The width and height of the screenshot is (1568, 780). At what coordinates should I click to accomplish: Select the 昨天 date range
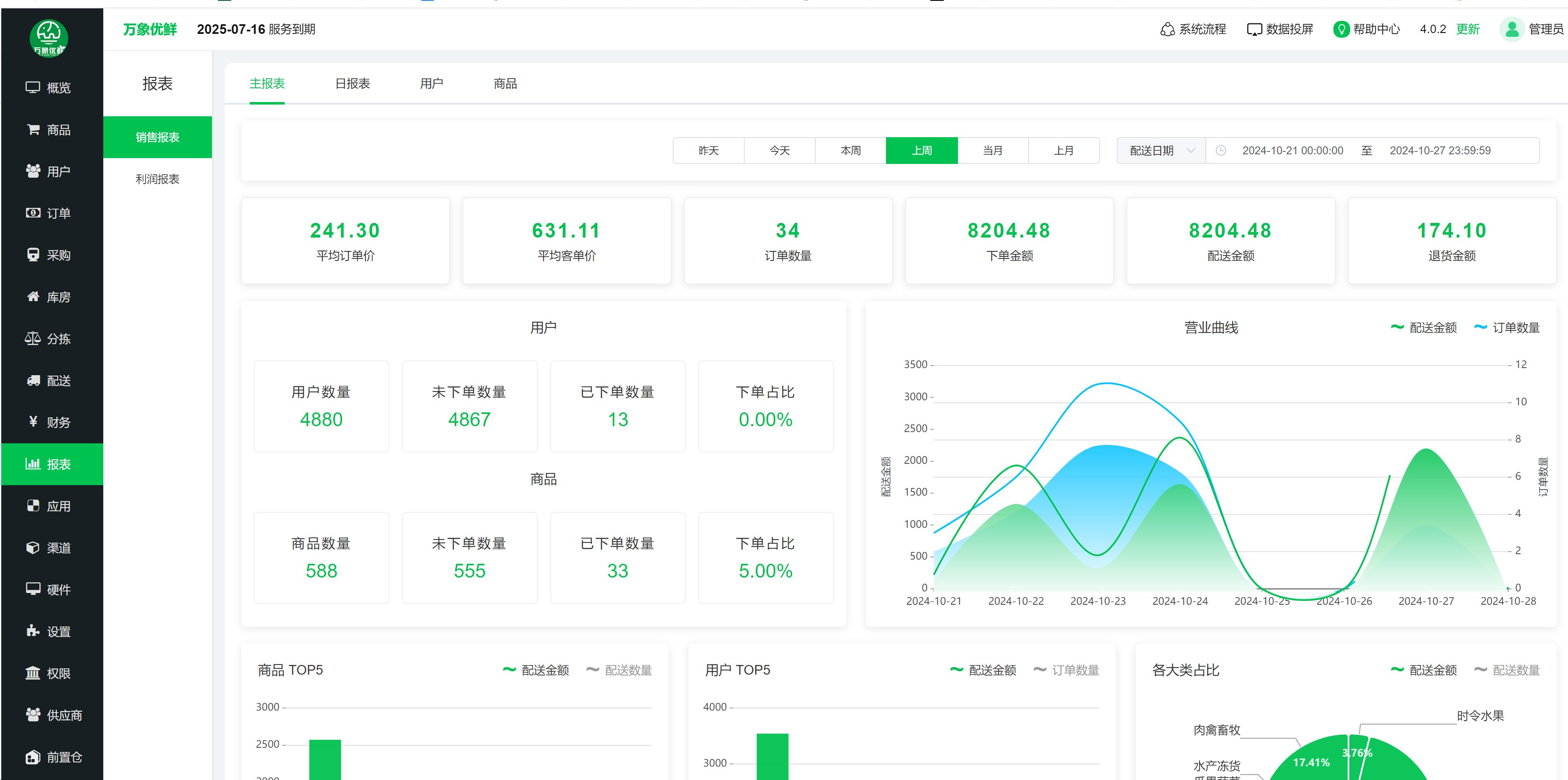(708, 151)
